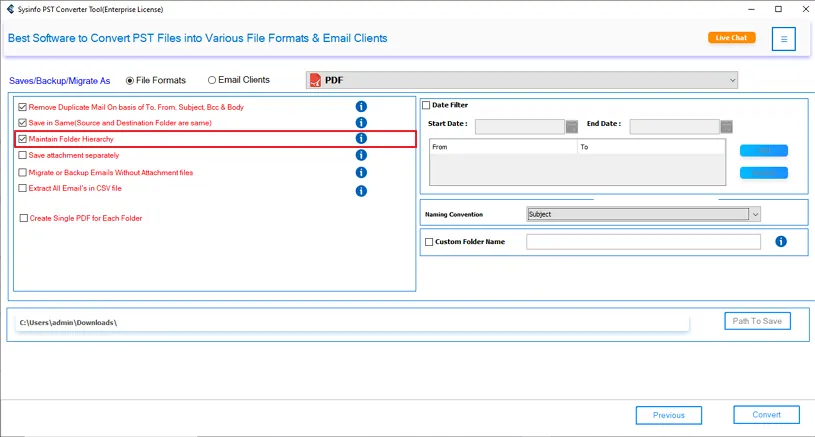Click the Custom Folder Name text field
This screenshot has width=815, height=437.
(x=643, y=242)
